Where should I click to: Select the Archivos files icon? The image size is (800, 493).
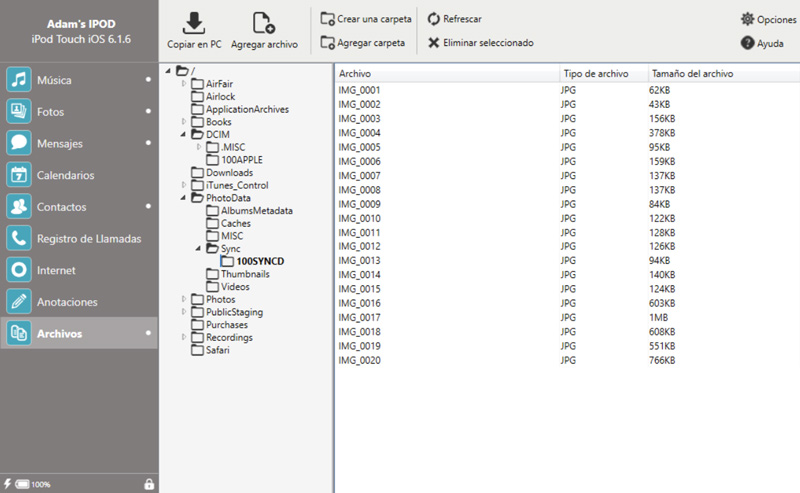[19, 333]
